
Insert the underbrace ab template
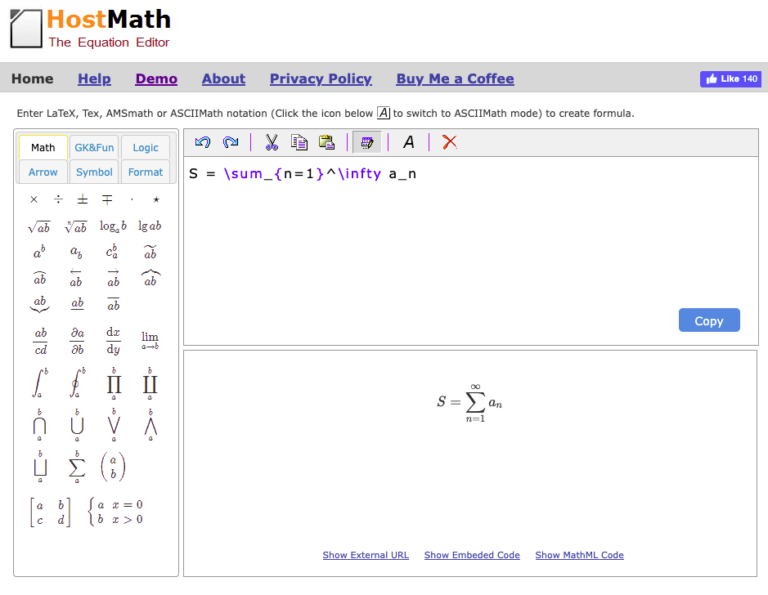coord(40,304)
